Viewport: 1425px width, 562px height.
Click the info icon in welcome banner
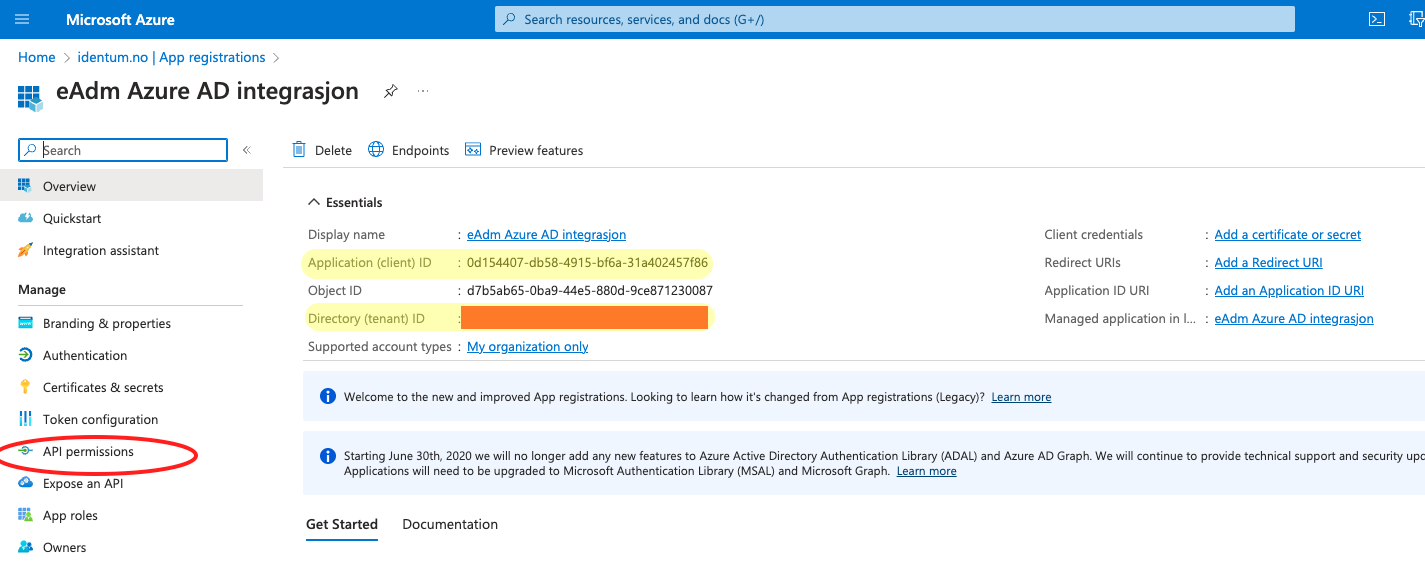327,396
